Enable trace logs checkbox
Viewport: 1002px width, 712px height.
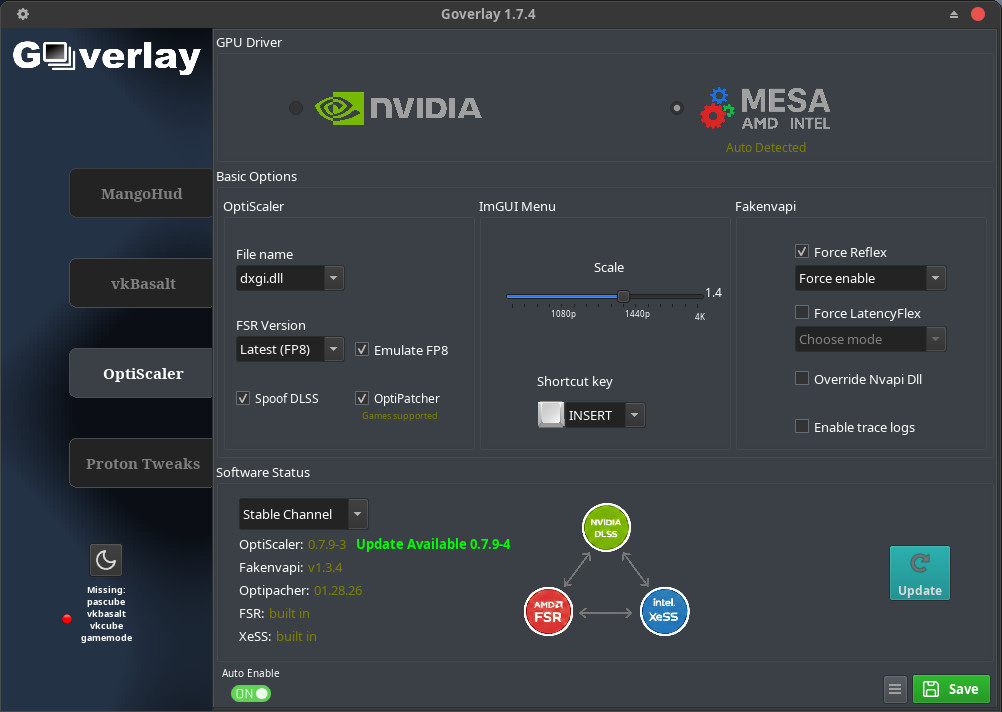(x=802, y=426)
